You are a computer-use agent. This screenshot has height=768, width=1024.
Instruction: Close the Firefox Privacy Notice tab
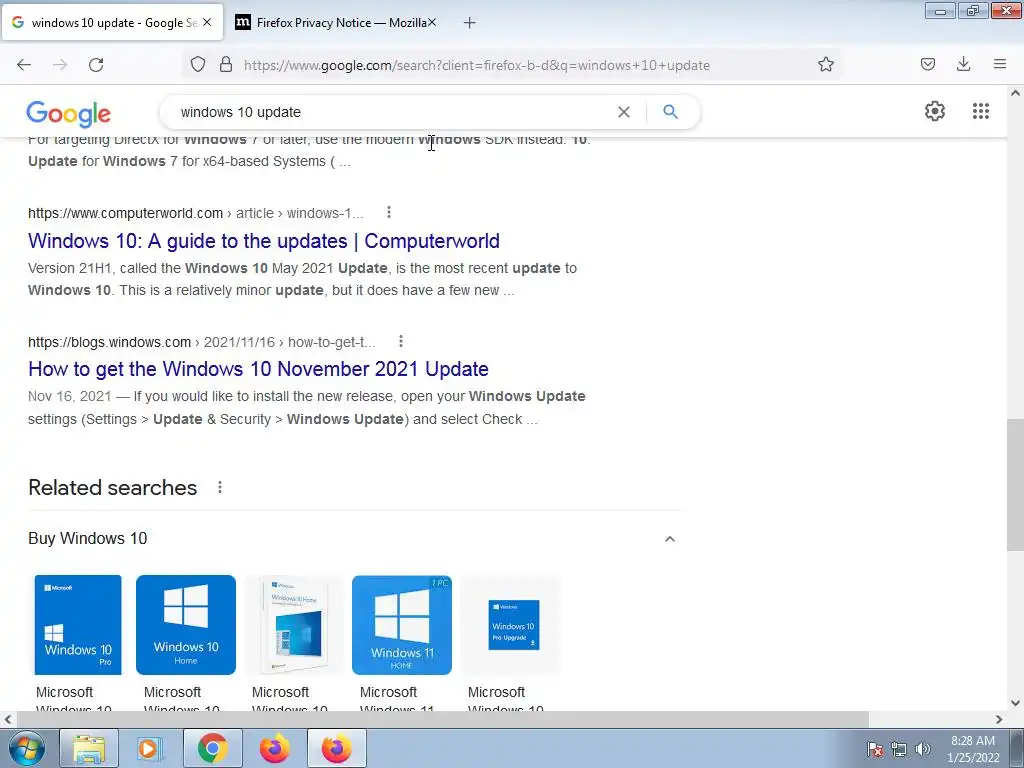tap(432, 22)
